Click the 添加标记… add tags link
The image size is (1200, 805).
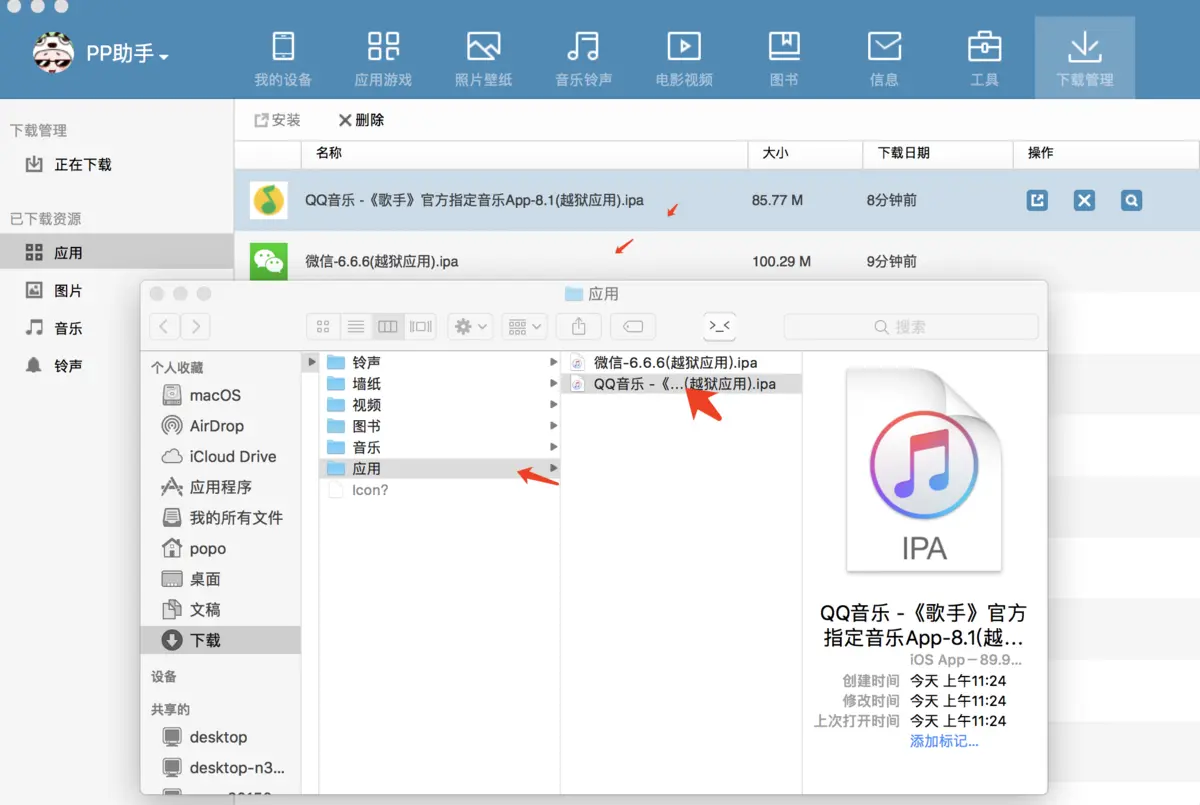(944, 741)
